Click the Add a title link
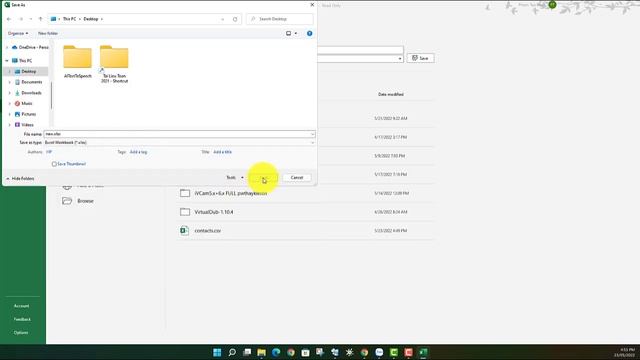 tap(222, 152)
